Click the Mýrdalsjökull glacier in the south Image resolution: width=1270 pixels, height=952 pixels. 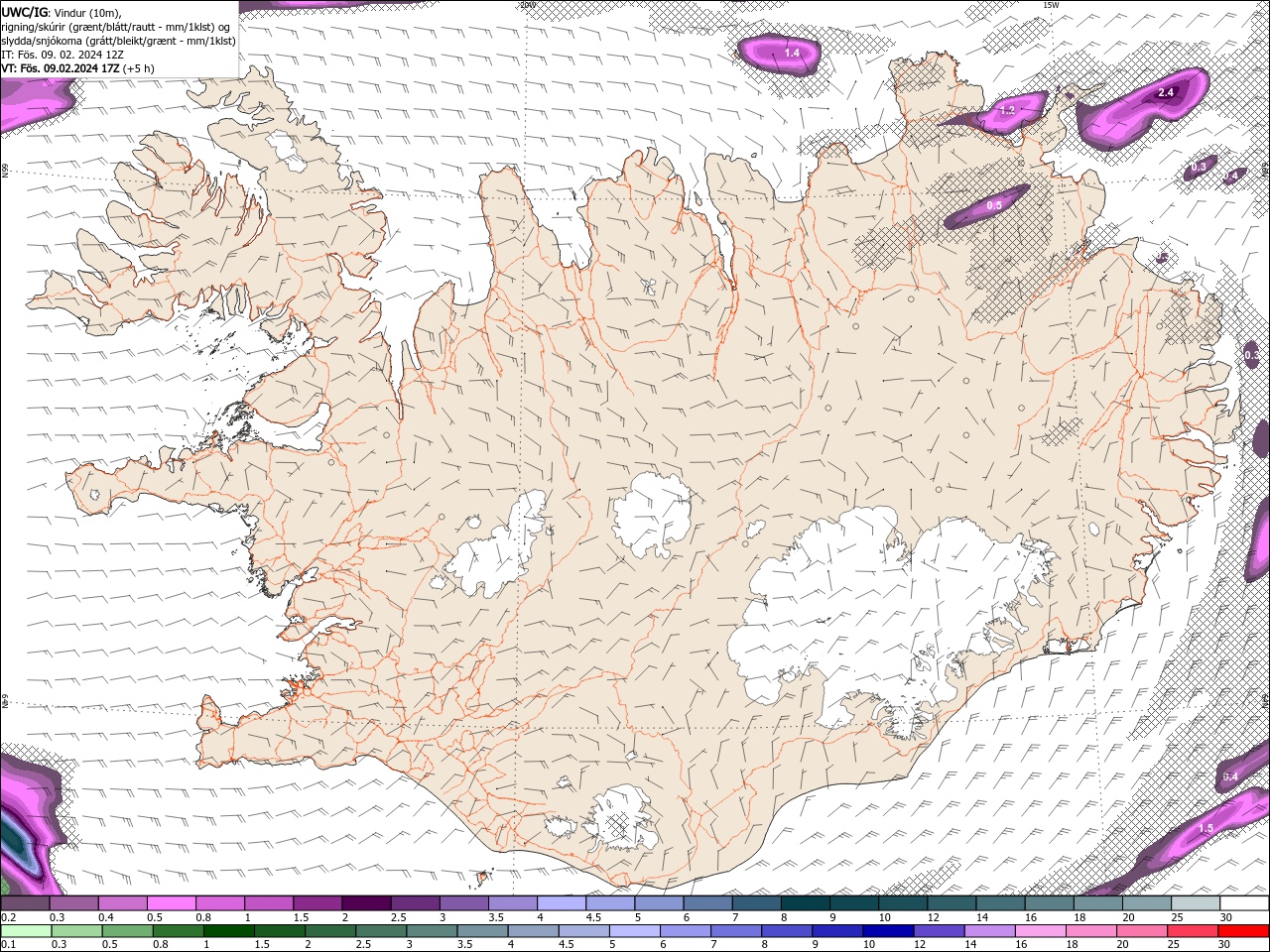point(622,818)
